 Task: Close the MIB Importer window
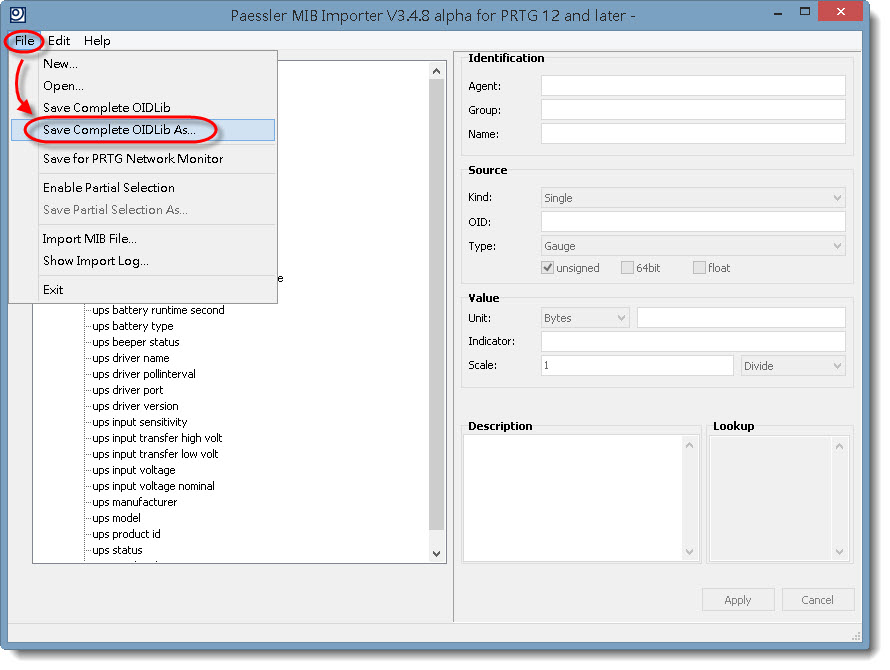[841, 11]
